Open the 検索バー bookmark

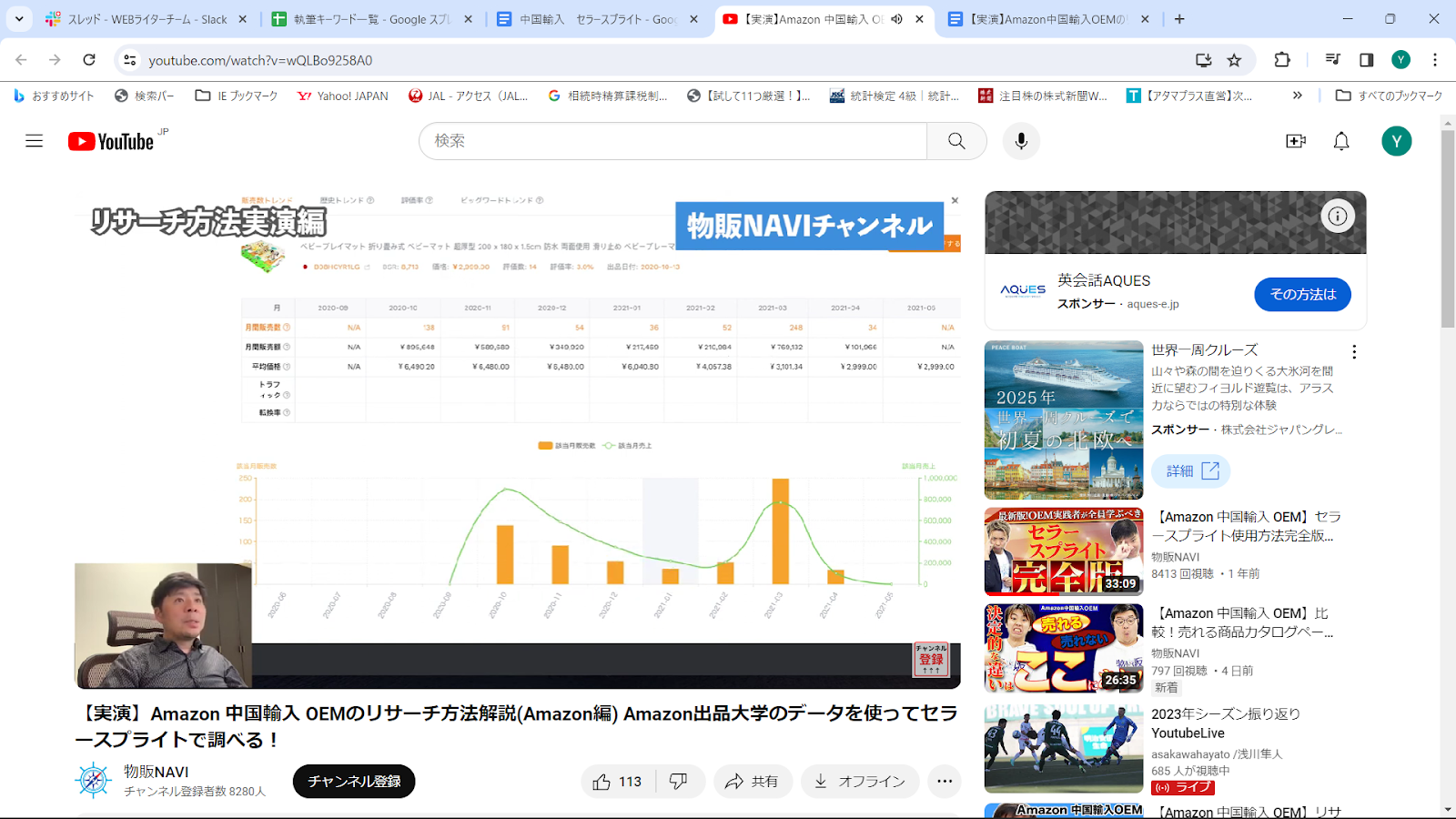point(145,96)
